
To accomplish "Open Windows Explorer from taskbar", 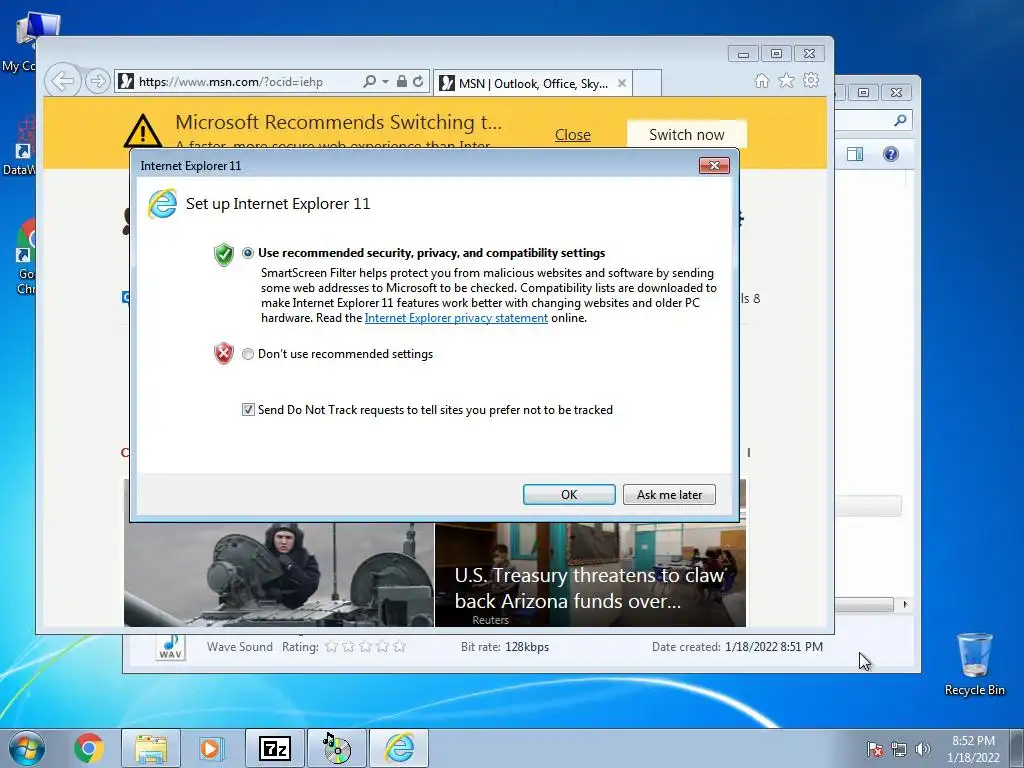I will [151, 748].
